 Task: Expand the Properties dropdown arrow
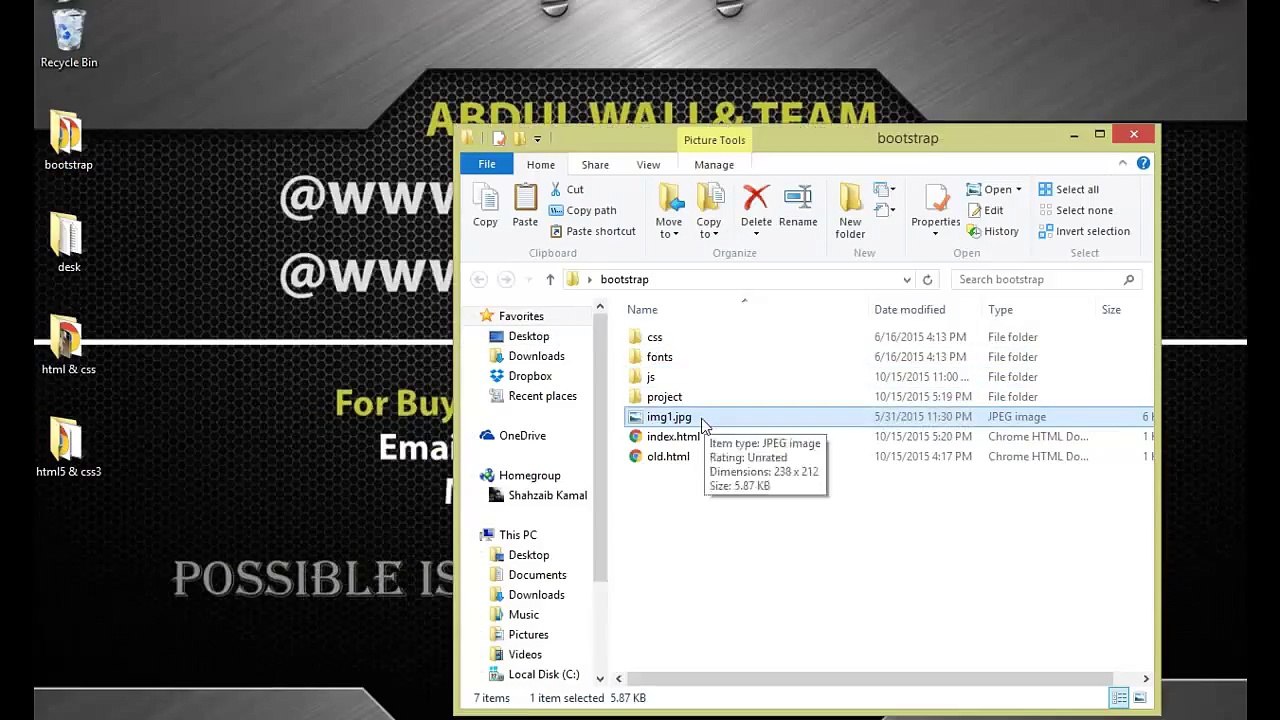pyautogui.click(x=936, y=234)
